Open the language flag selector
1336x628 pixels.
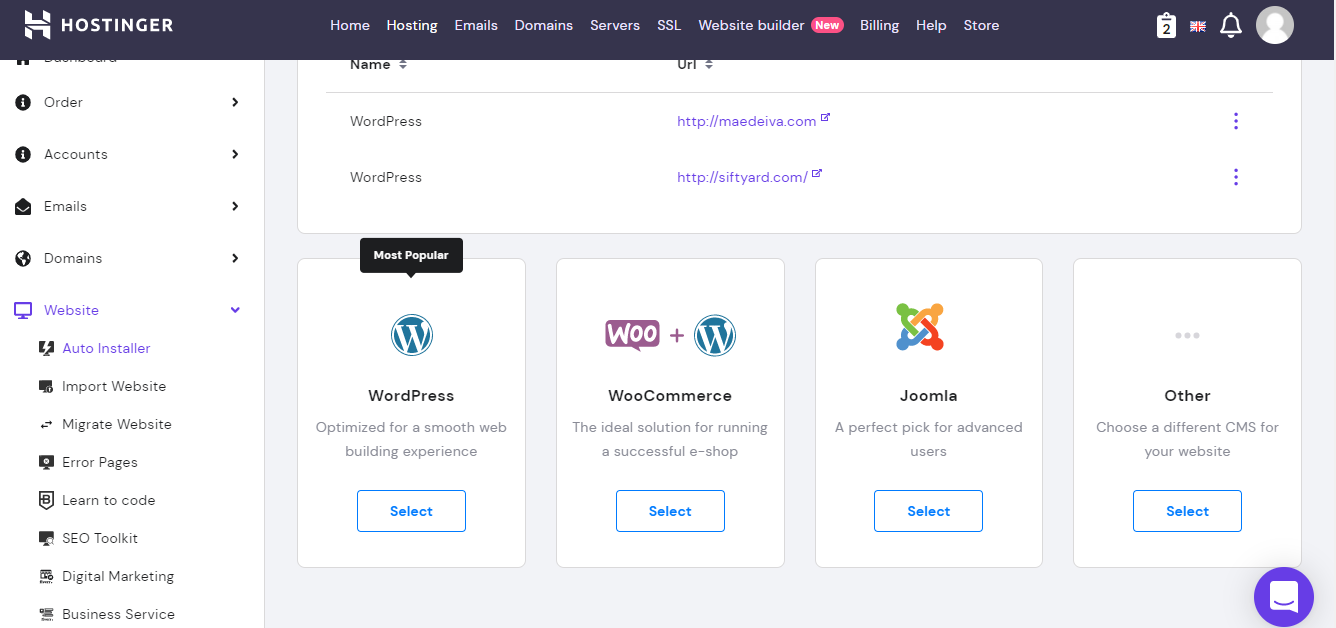click(x=1198, y=27)
